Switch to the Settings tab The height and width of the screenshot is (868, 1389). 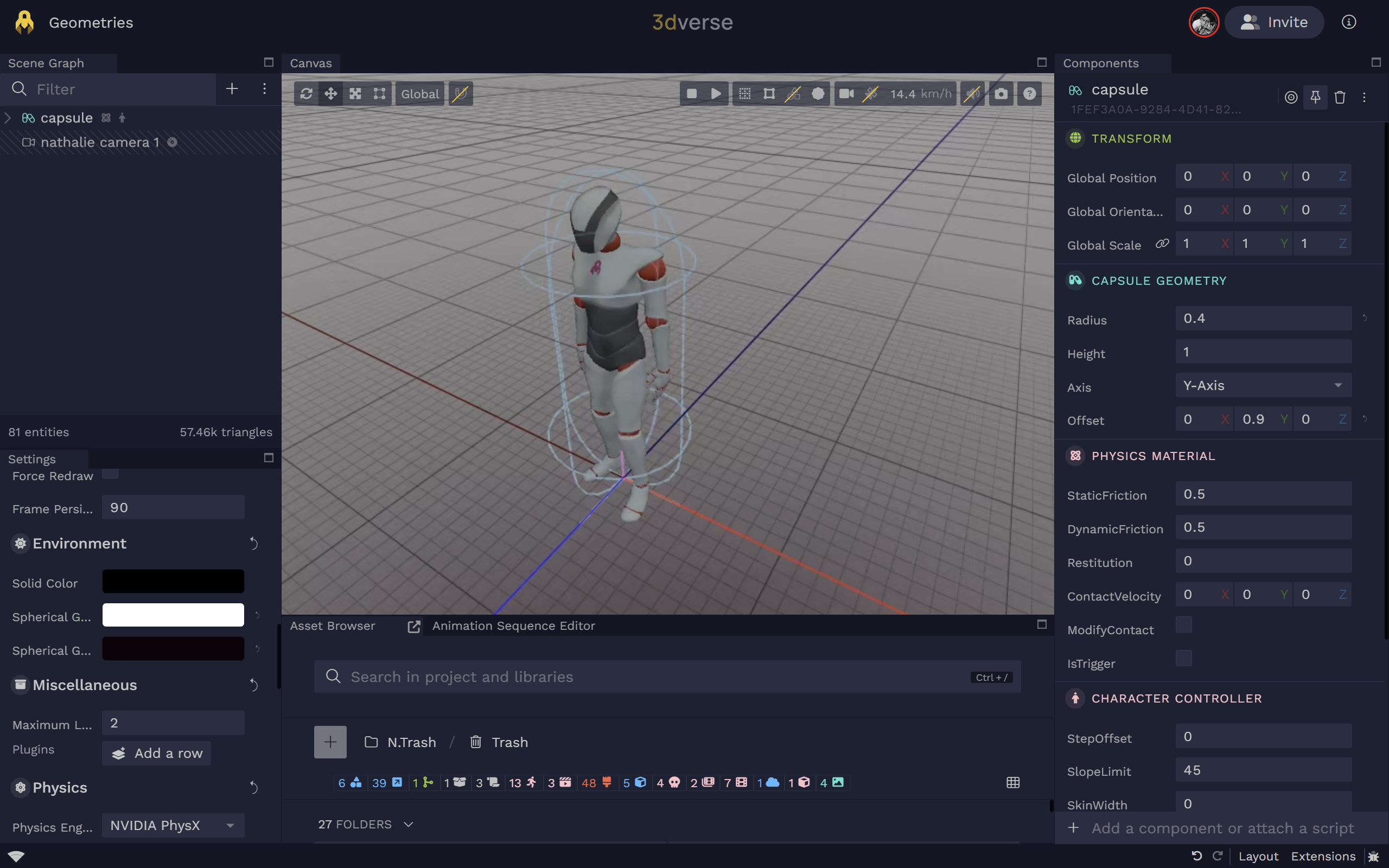(x=32, y=459)
